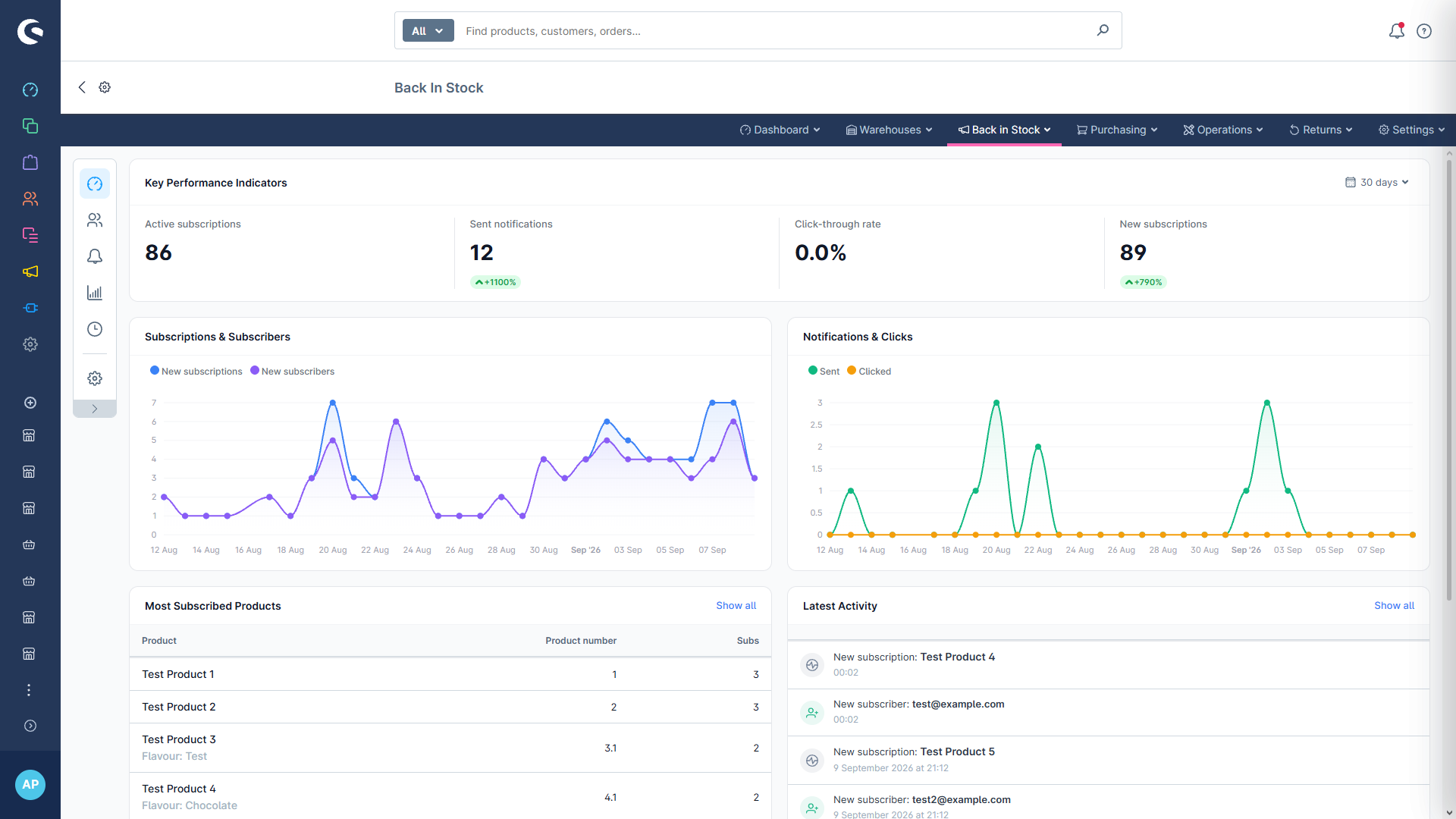The width and height of the screenshot is (1456, 819).
Task: Open Content icon in main sidebar
Action: point(30,235)
